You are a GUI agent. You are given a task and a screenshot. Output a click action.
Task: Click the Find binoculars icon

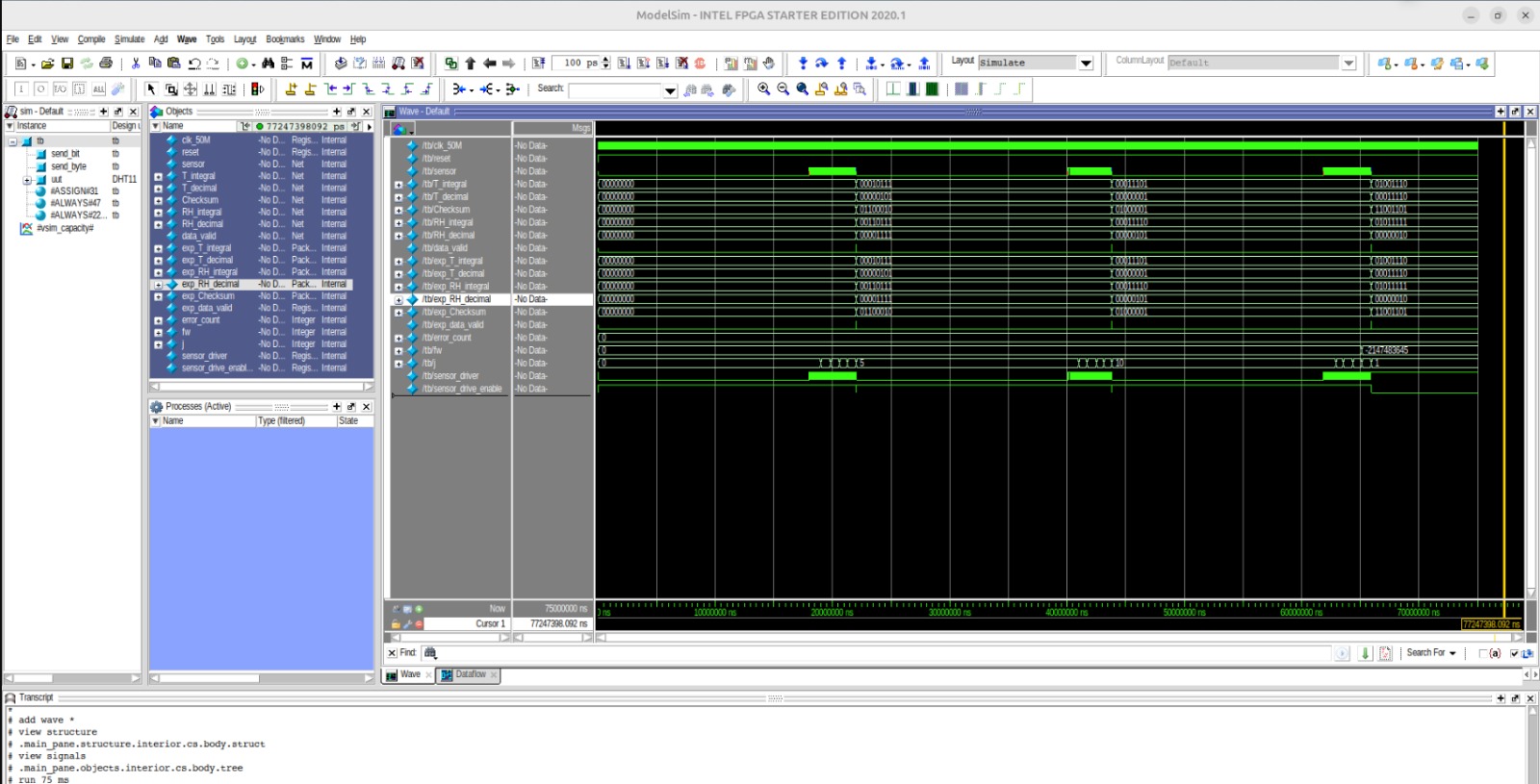pyautogui.click(x=269, y=63)
